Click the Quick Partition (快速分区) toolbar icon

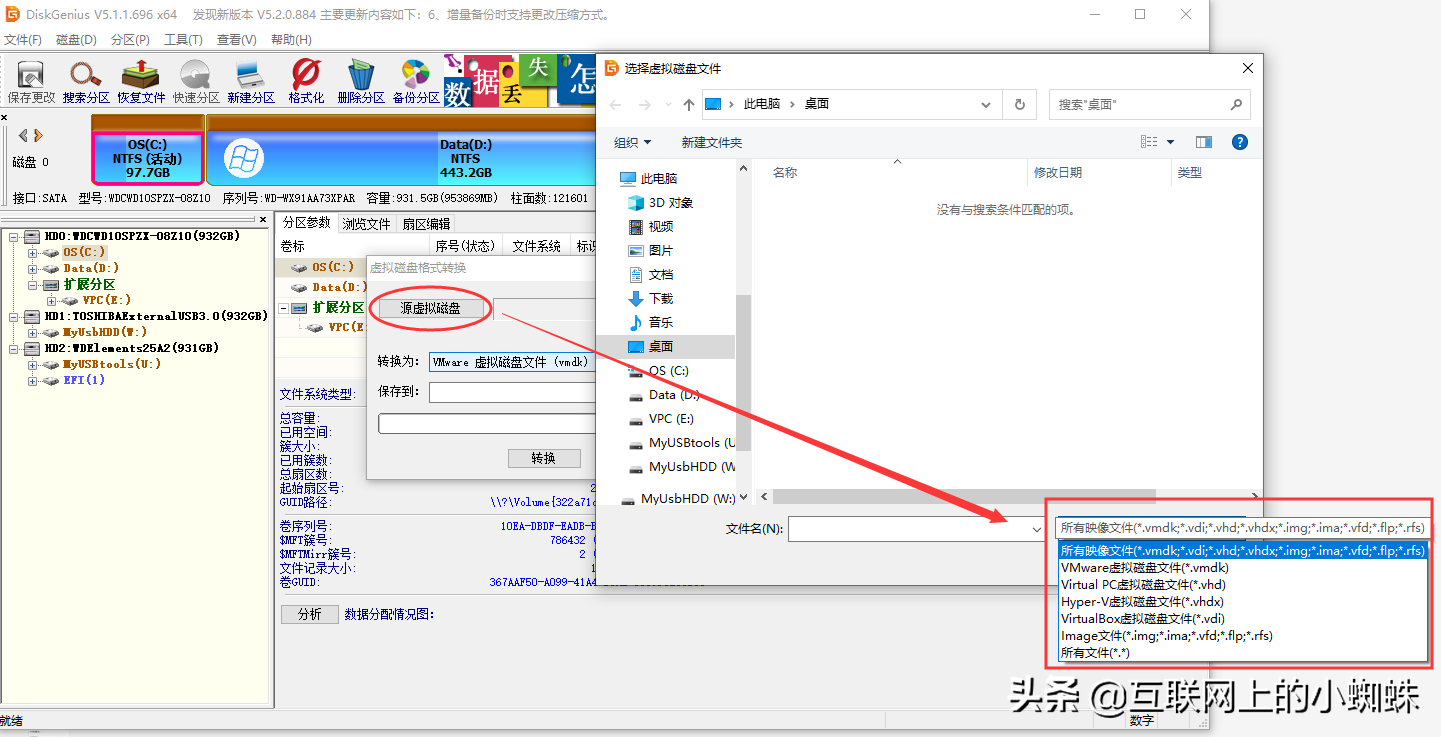point(196,82)
